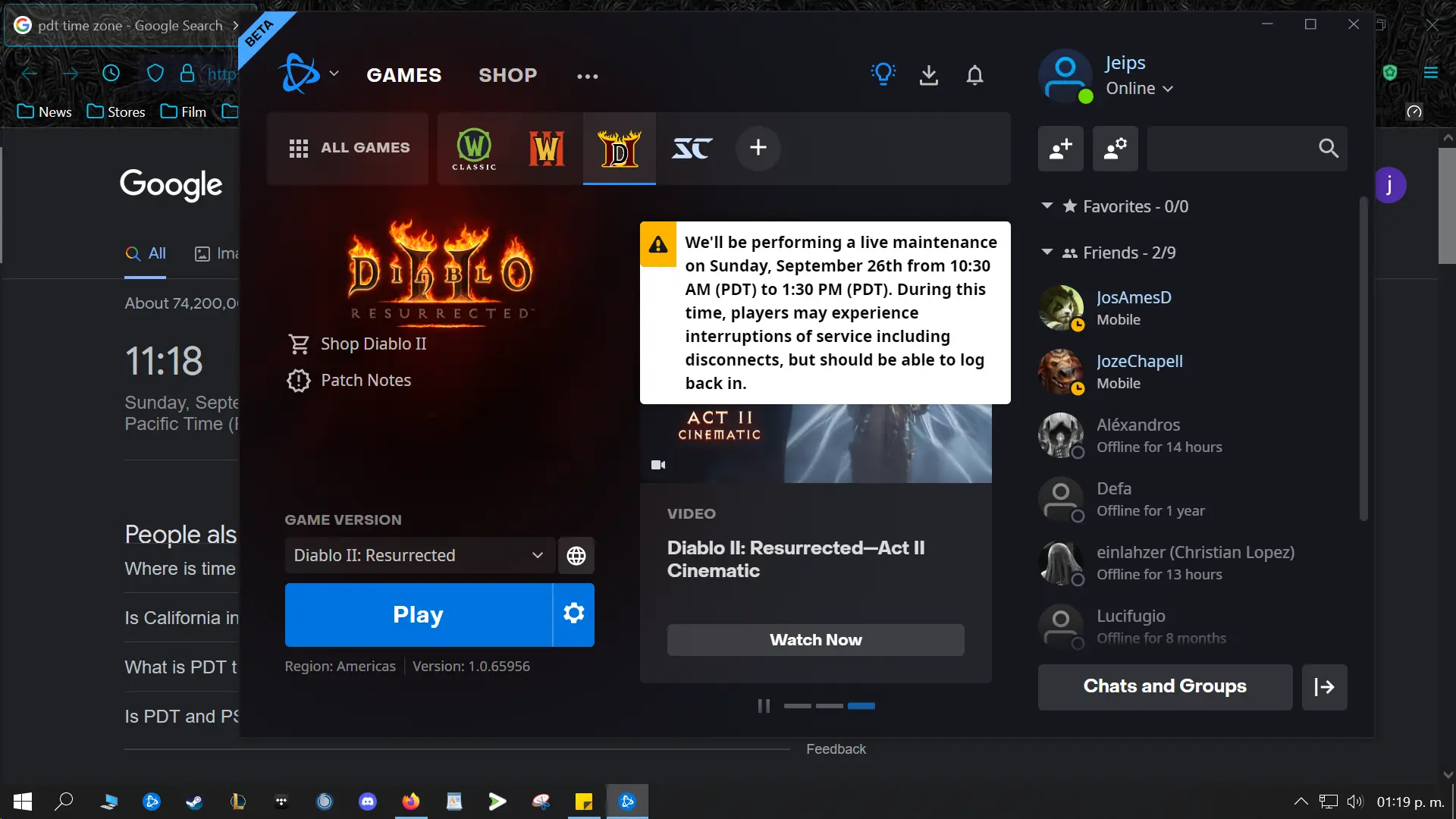
Task: Open the Game Version dropdown
Action: (x=419, y=556)
